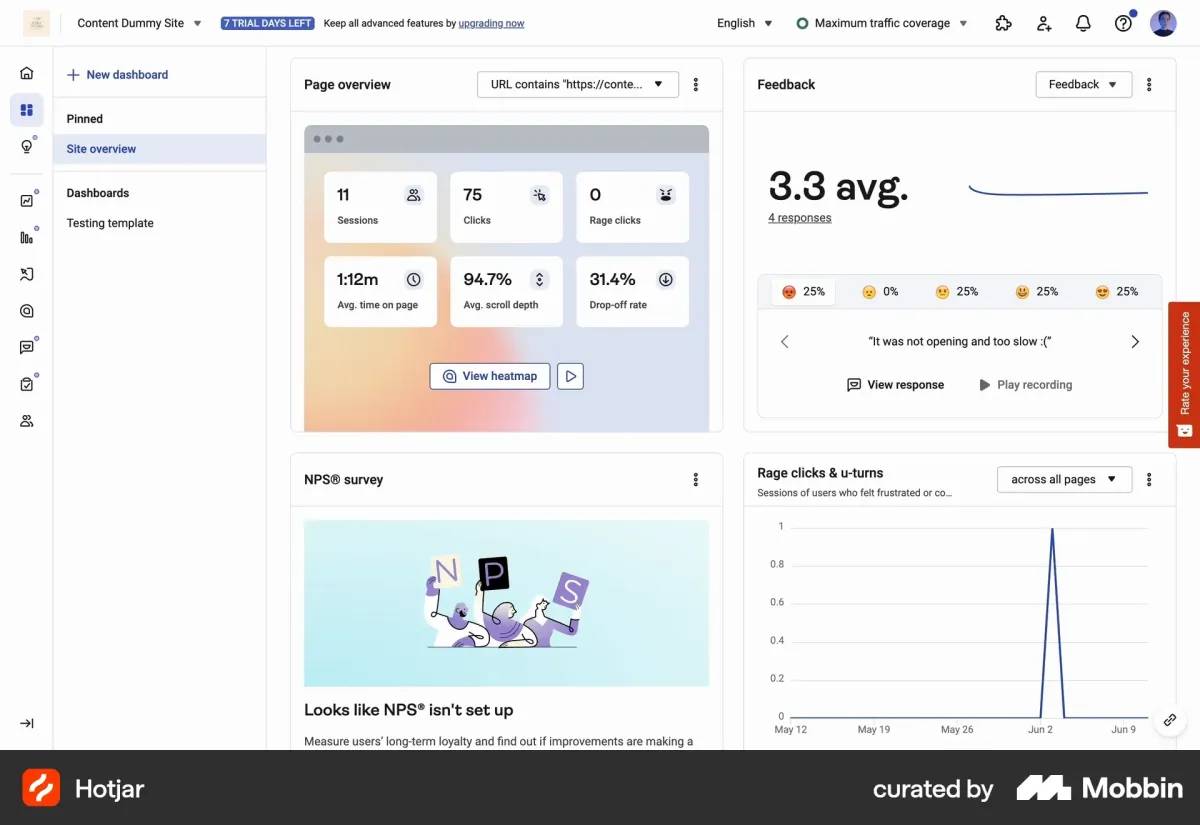Click the lightbulb Highlights sidebar icon
1200x825 pixels.
pyautogui.click(x=27, y=146)
